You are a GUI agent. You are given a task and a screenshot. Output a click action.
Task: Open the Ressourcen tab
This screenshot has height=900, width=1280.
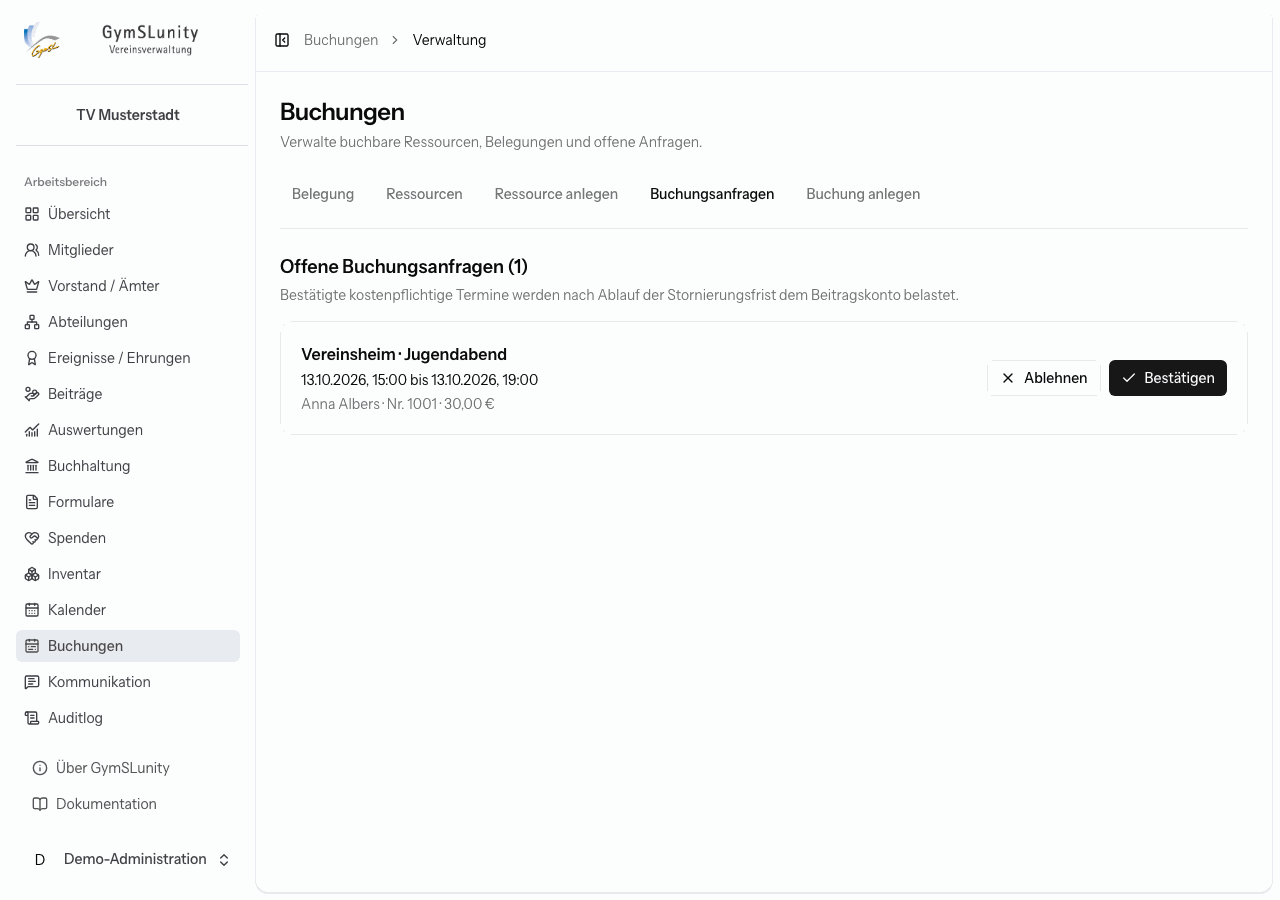pos(424,194)
